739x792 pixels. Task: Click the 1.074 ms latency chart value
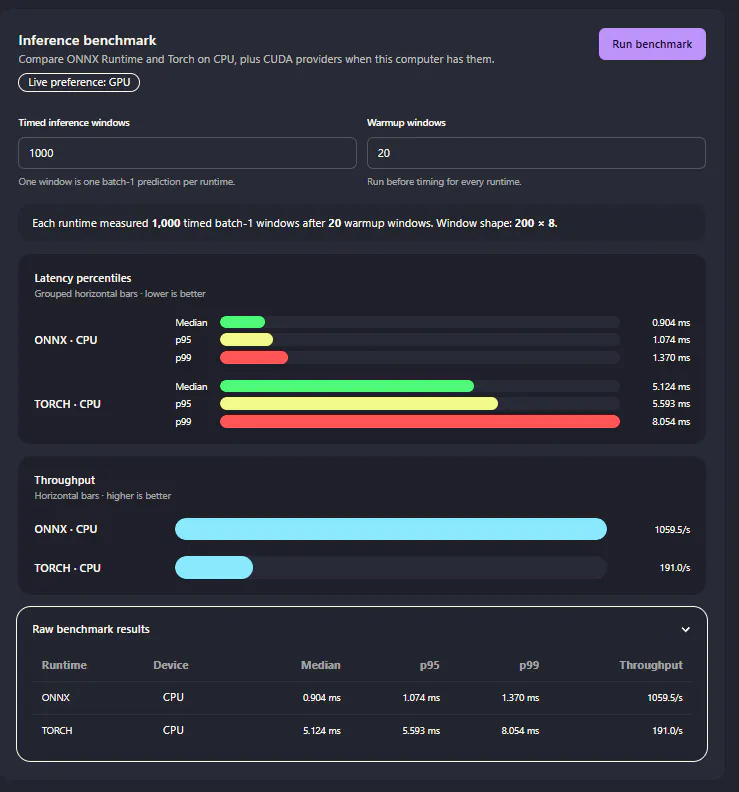[x=671, y=339]
